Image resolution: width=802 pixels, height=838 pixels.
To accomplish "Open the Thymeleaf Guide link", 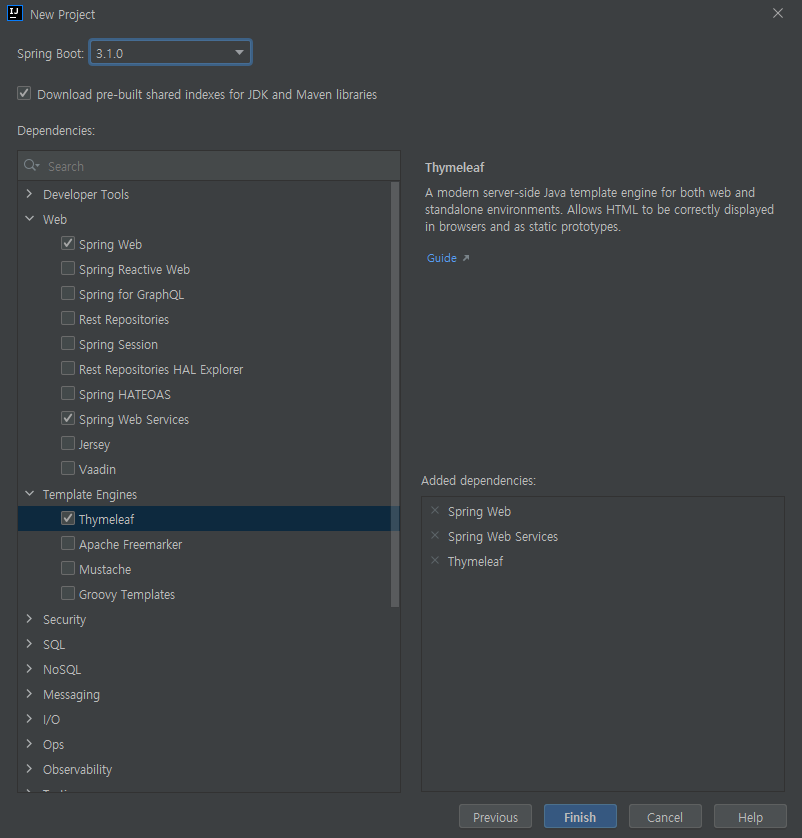I will (x=442, y=258).
